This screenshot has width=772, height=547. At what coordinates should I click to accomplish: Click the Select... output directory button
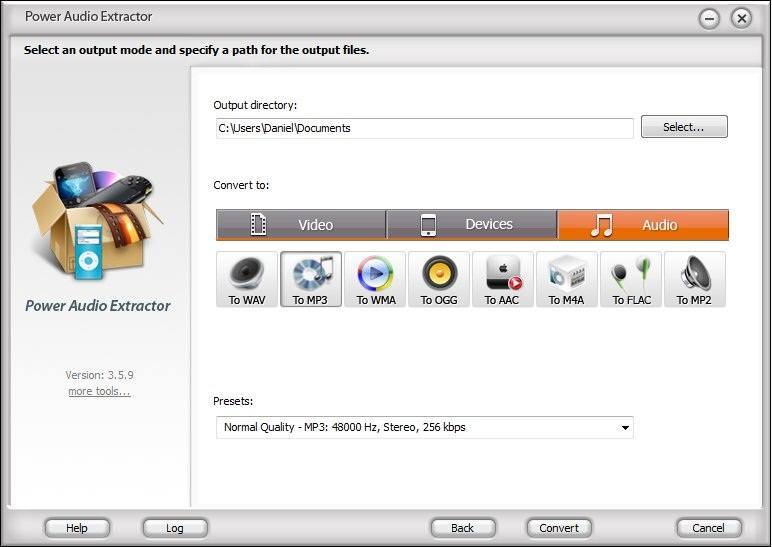point(684,127)
